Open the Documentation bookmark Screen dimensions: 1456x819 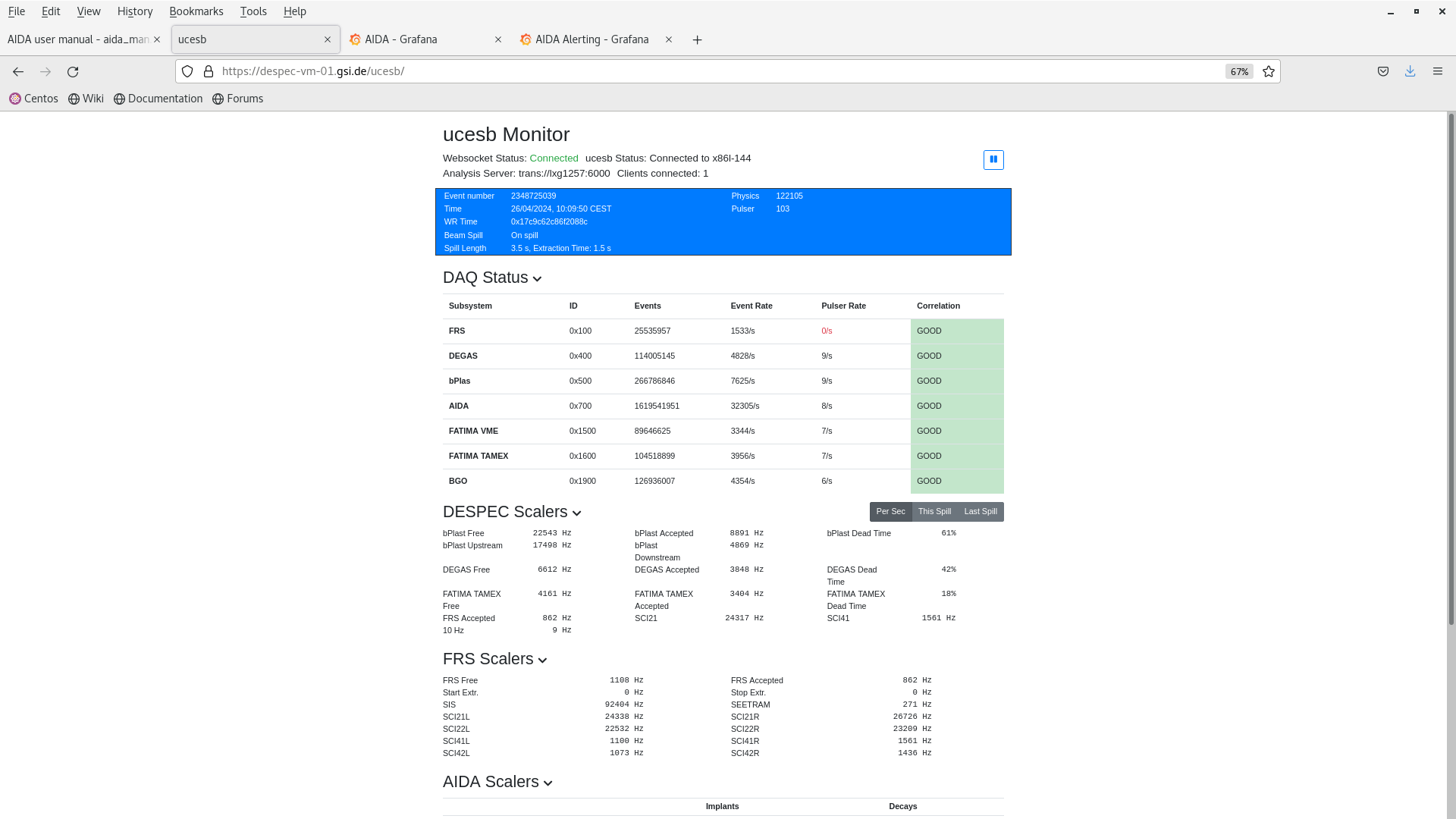pos(158,99)
